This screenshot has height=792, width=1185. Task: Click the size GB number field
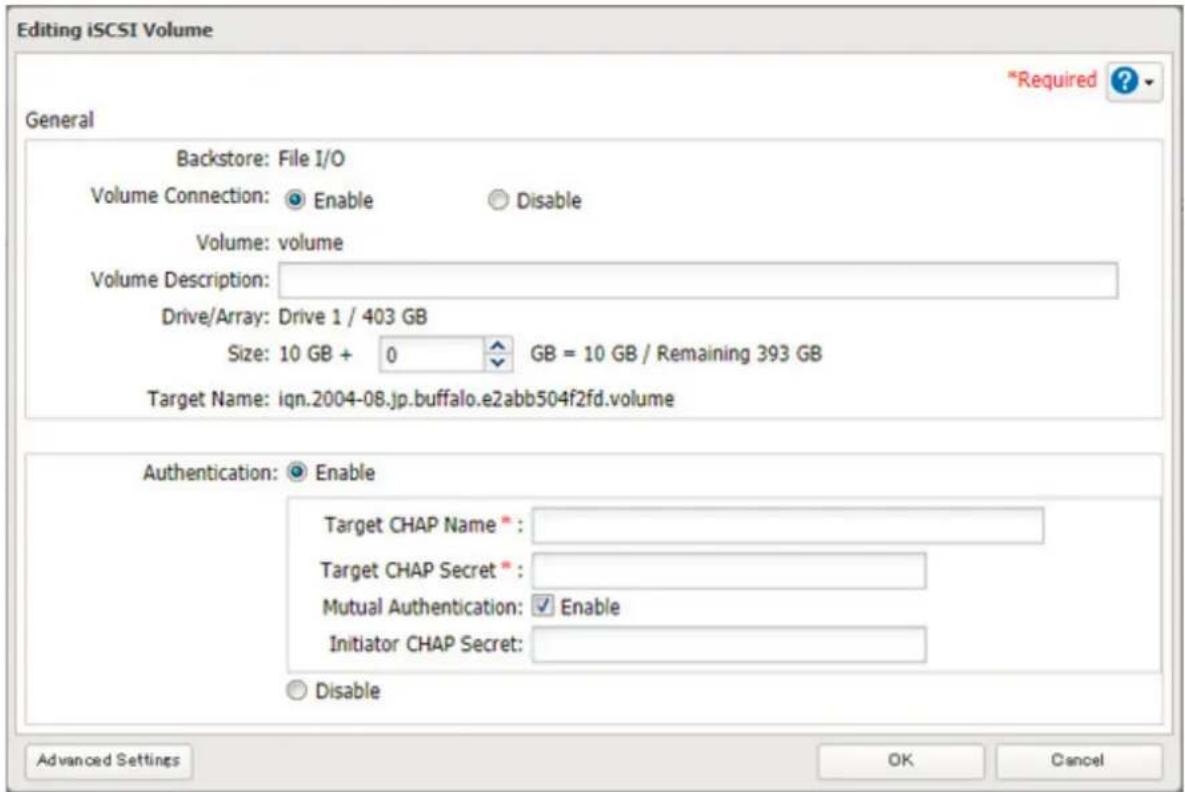[x=432, y=354]
